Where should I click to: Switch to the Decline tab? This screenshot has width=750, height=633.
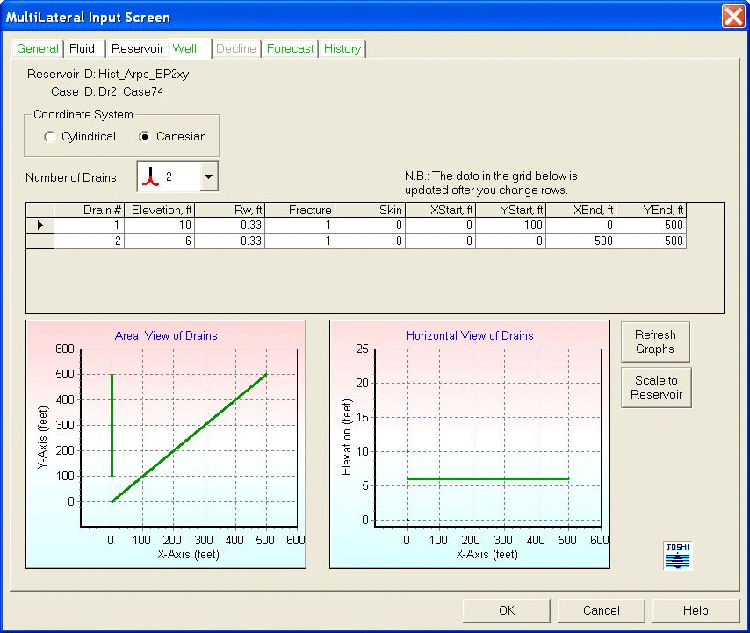tap(236, 48)
